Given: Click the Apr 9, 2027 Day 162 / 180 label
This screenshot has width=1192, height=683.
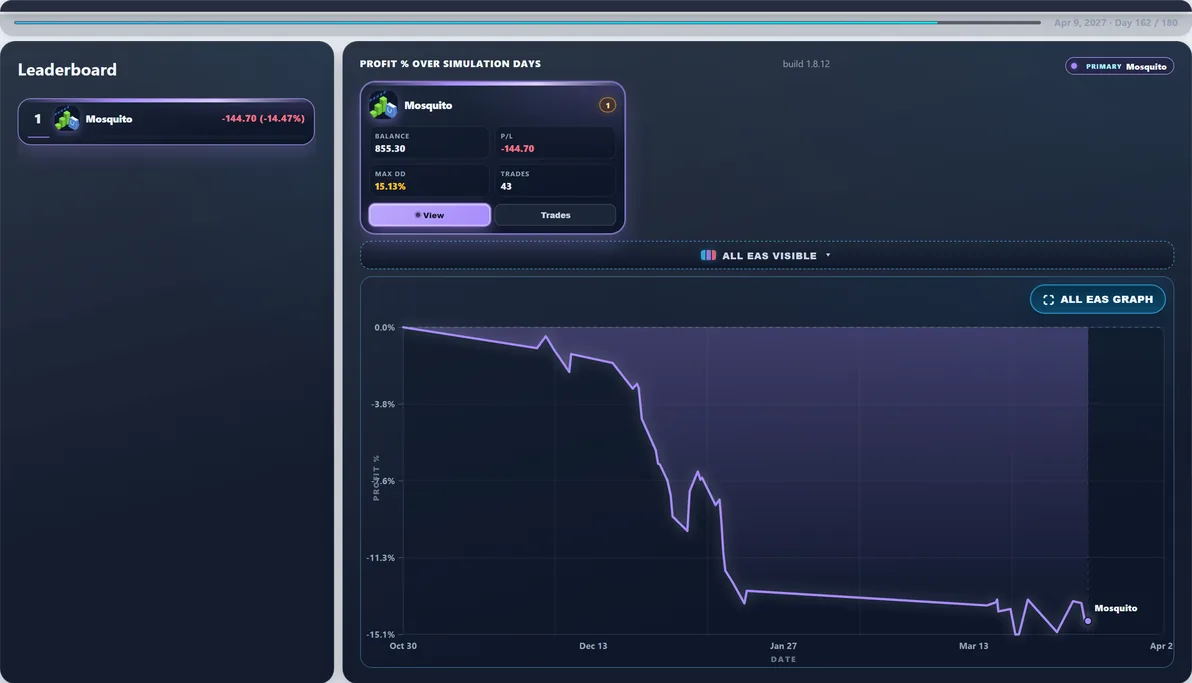Looking at the screenshot, I should [x=1115, y=23].
